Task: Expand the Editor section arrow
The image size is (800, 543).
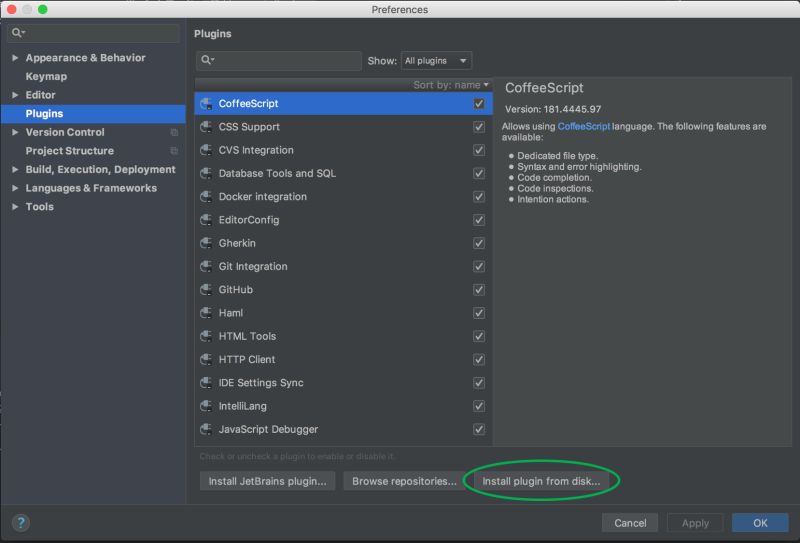Action: 15,95
